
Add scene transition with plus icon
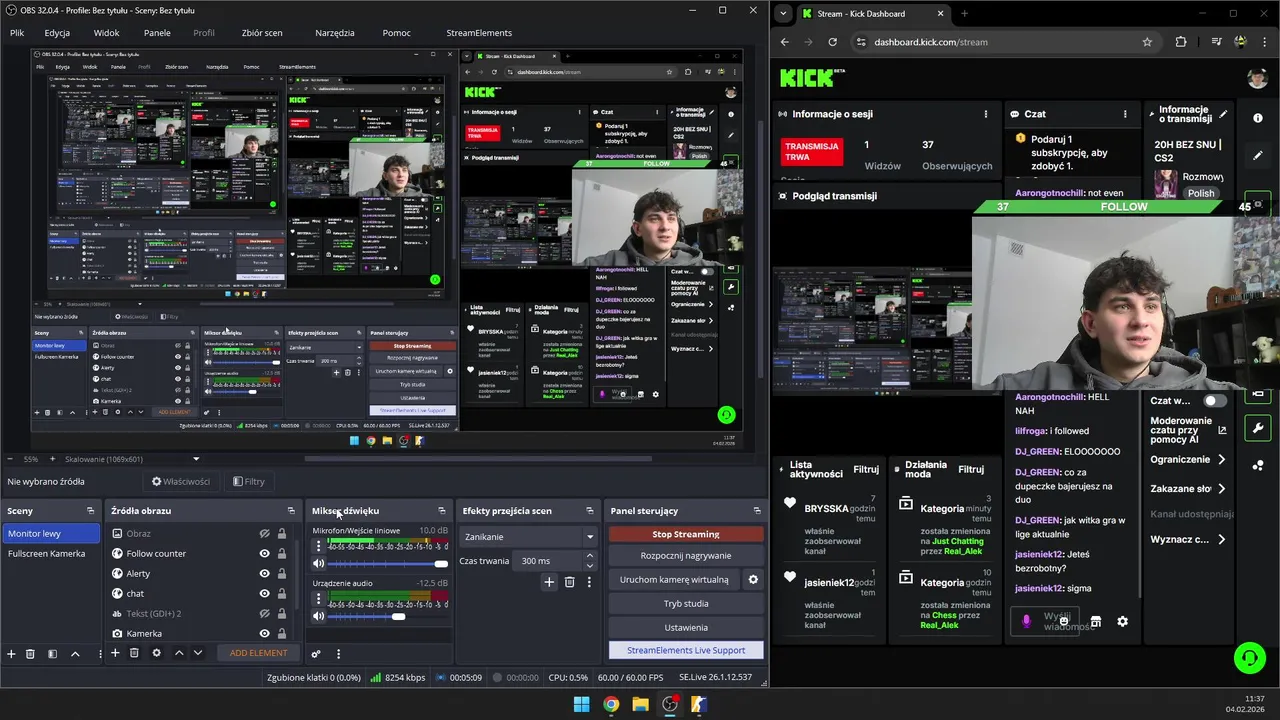coord(549,582)
